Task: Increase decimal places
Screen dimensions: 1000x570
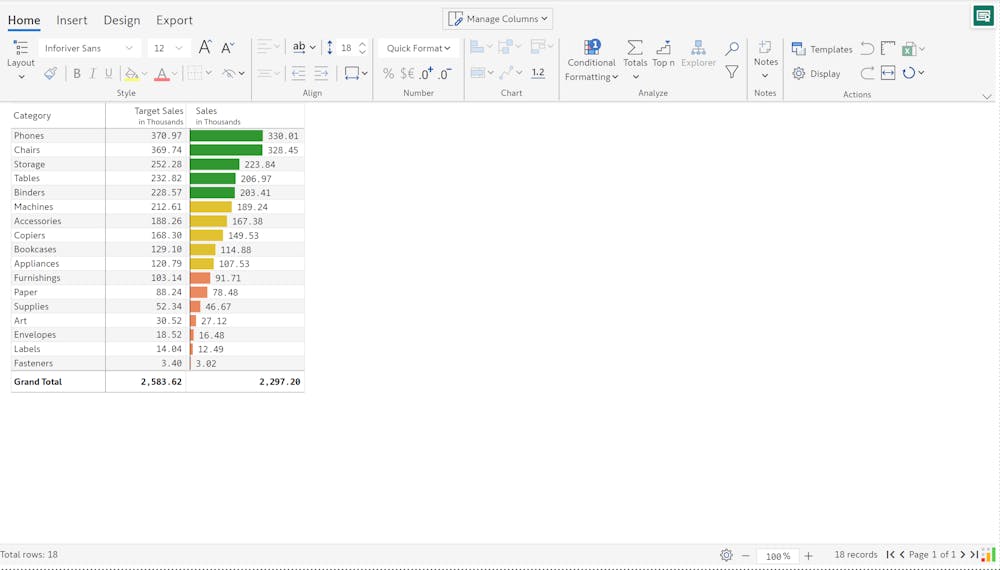Action: pyautogui.click(x=426, y=73)
